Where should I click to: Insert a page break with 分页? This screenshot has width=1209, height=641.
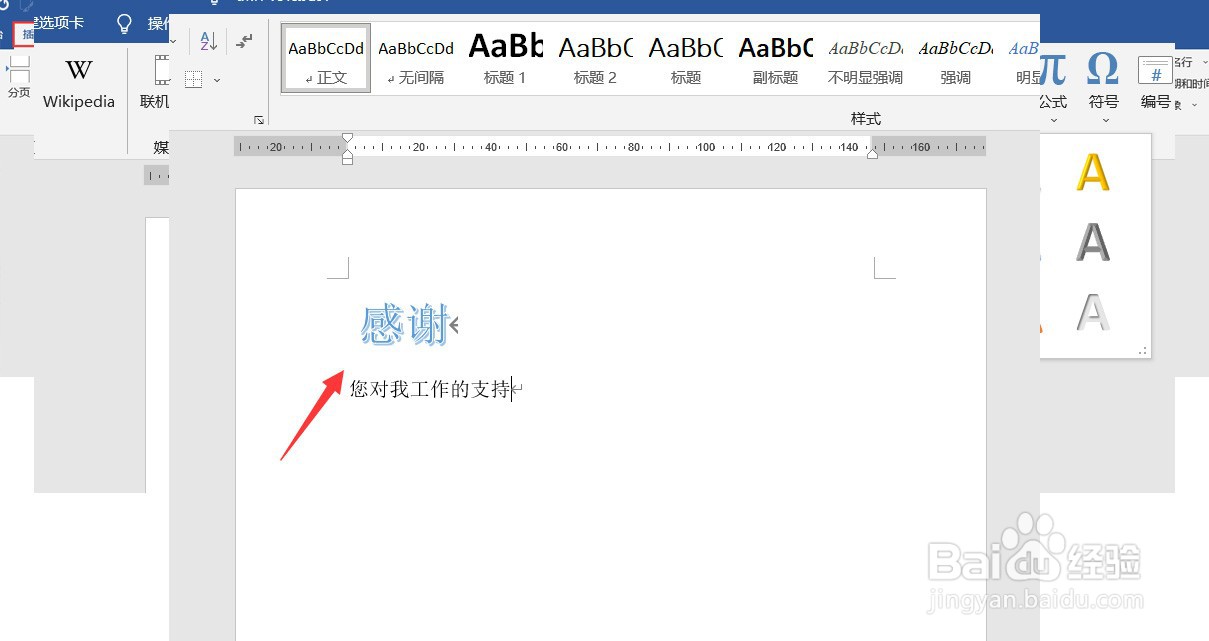point(19,80)
